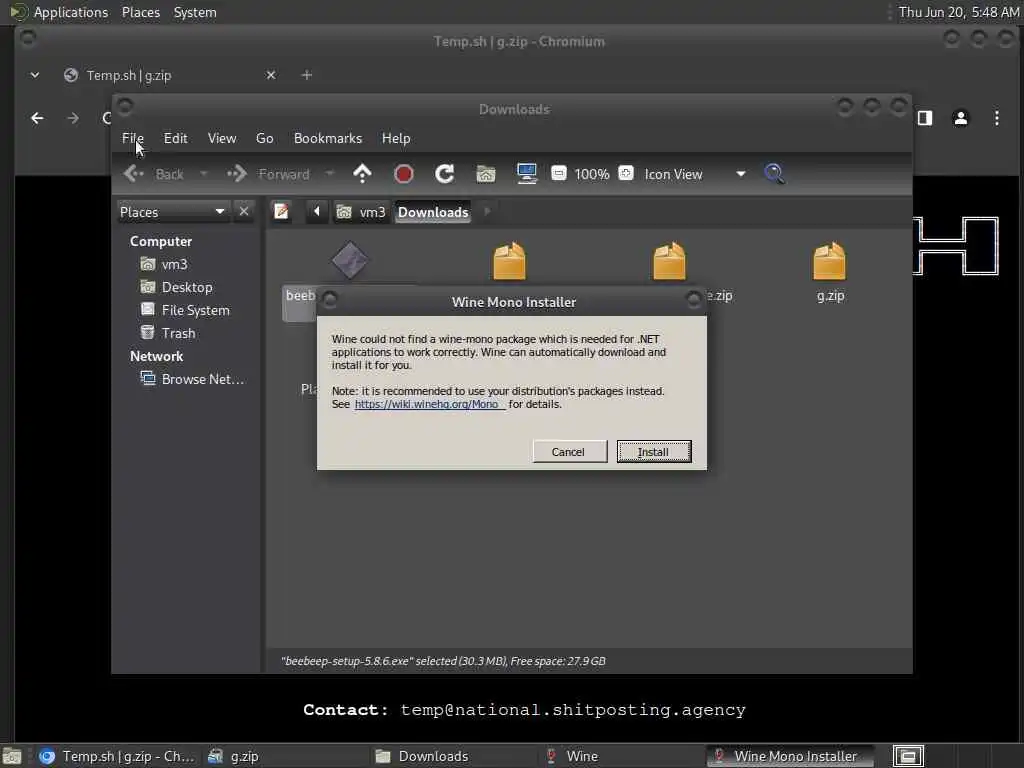Click Chromium forward arrow button
The image size is (1024, 768).
73,118
